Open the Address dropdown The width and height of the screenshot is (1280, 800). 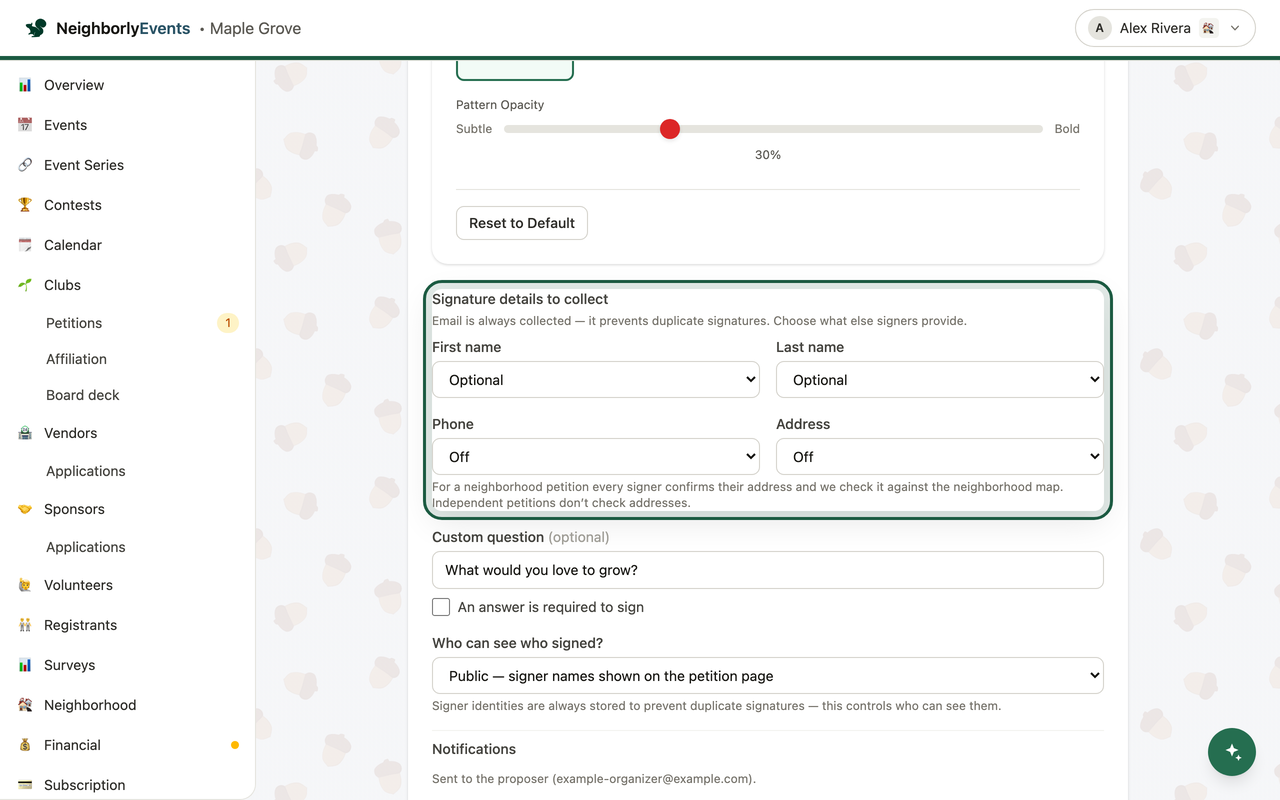(940, 457)
